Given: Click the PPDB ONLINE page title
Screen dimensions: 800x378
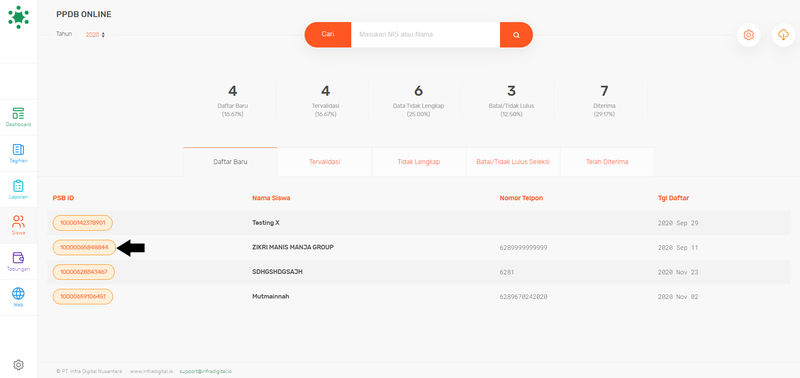Looking at the screenshot, I should [84, 14].
